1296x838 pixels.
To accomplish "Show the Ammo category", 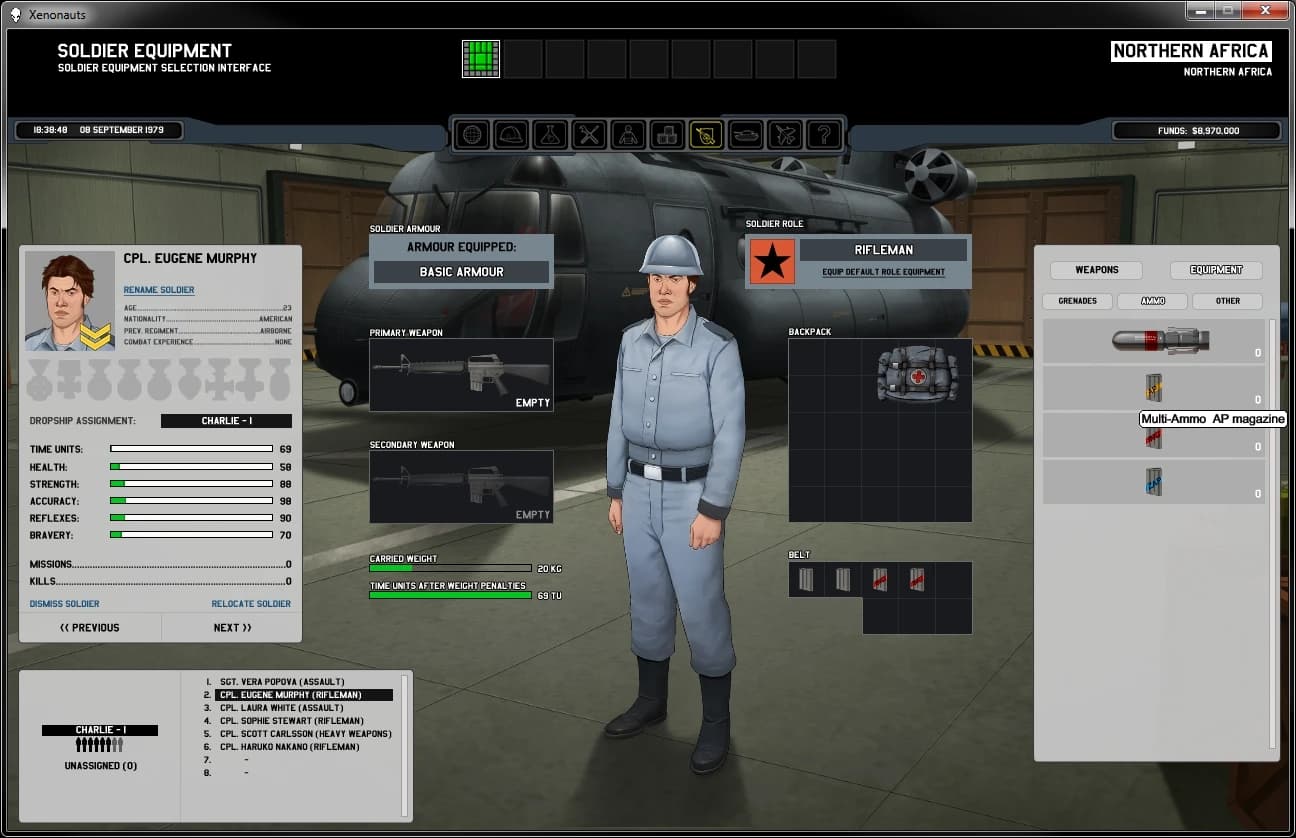I will pyautogui.click(x=1153, y=301).
